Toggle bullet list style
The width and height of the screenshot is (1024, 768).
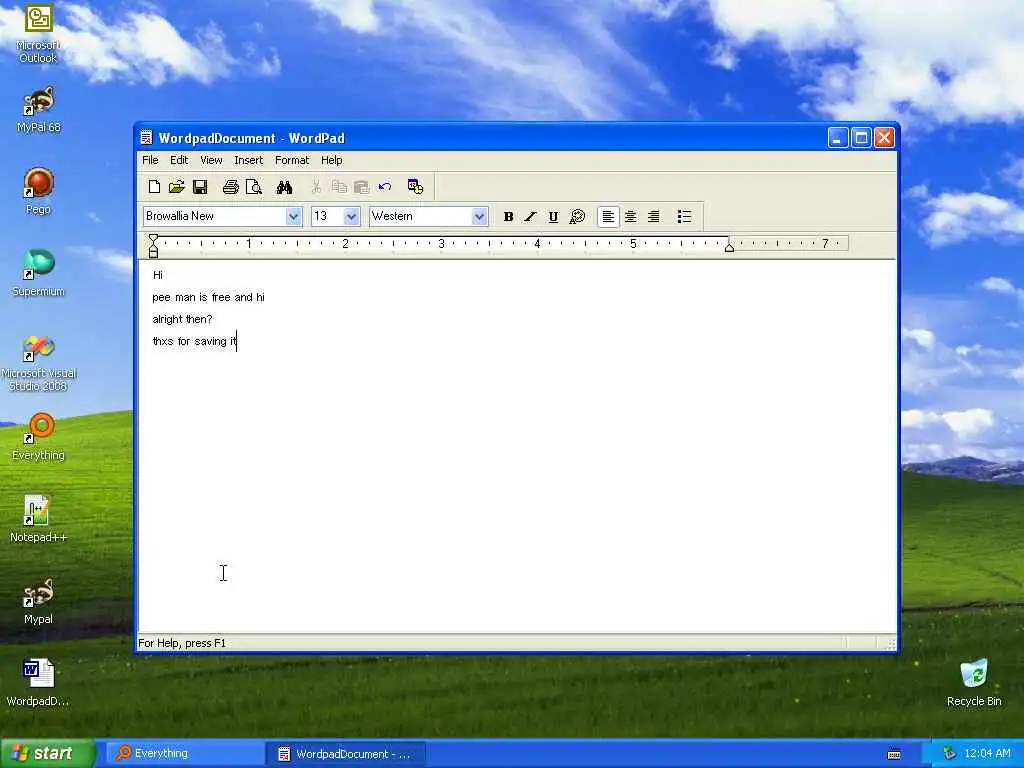[x=684, y=217]
